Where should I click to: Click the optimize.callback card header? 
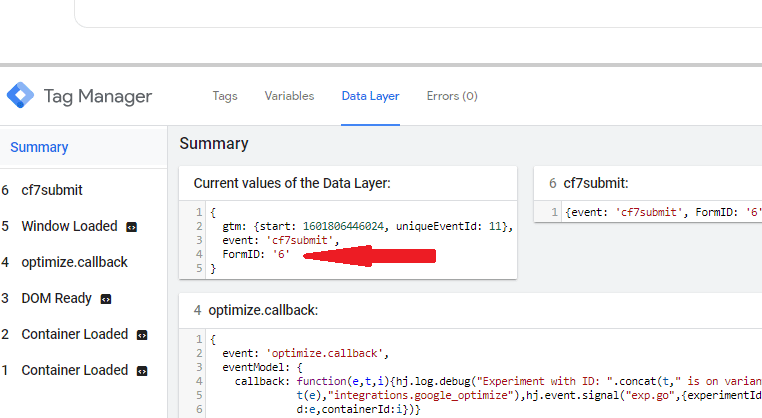pyautogui.click(x=263, y=310)
